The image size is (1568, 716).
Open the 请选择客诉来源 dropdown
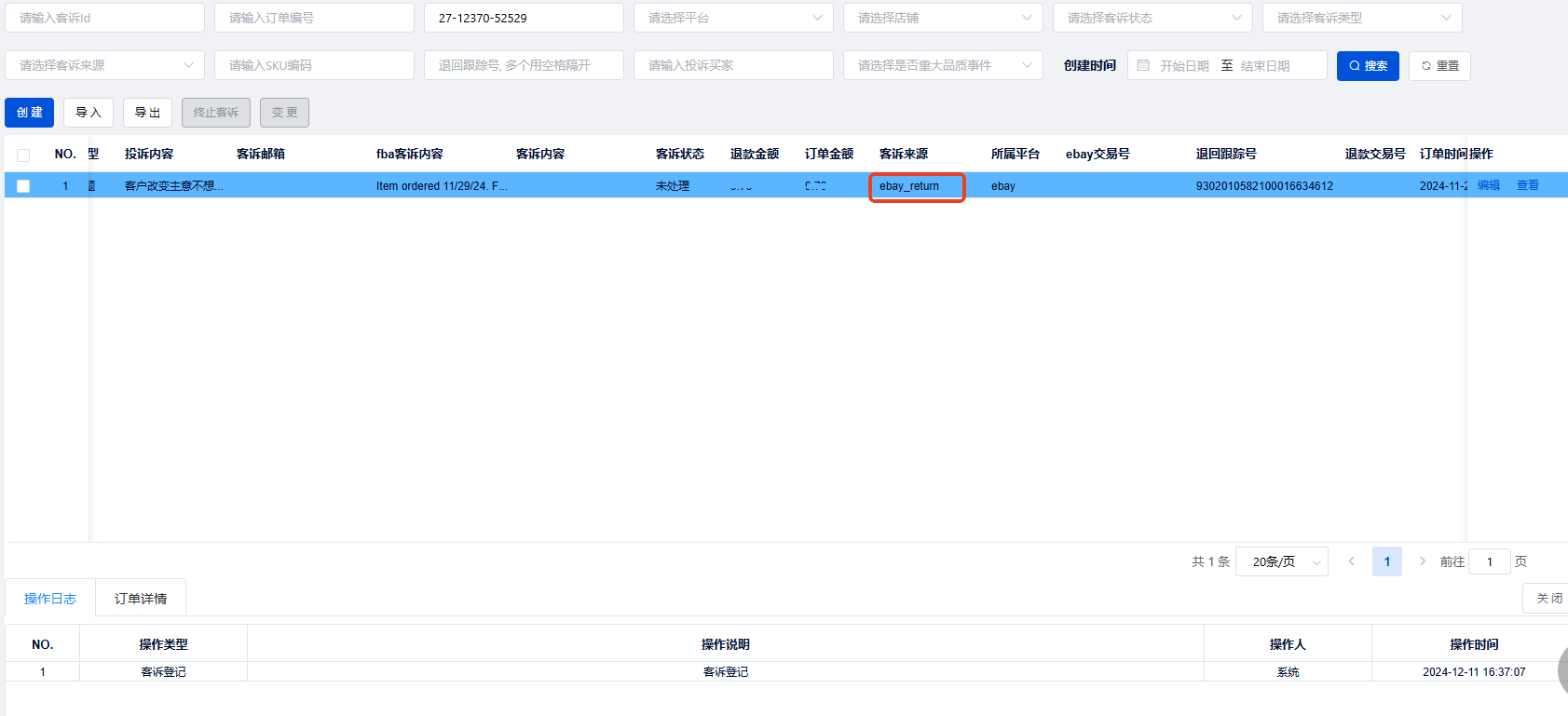pyautogui.click(x=104, y=65)
